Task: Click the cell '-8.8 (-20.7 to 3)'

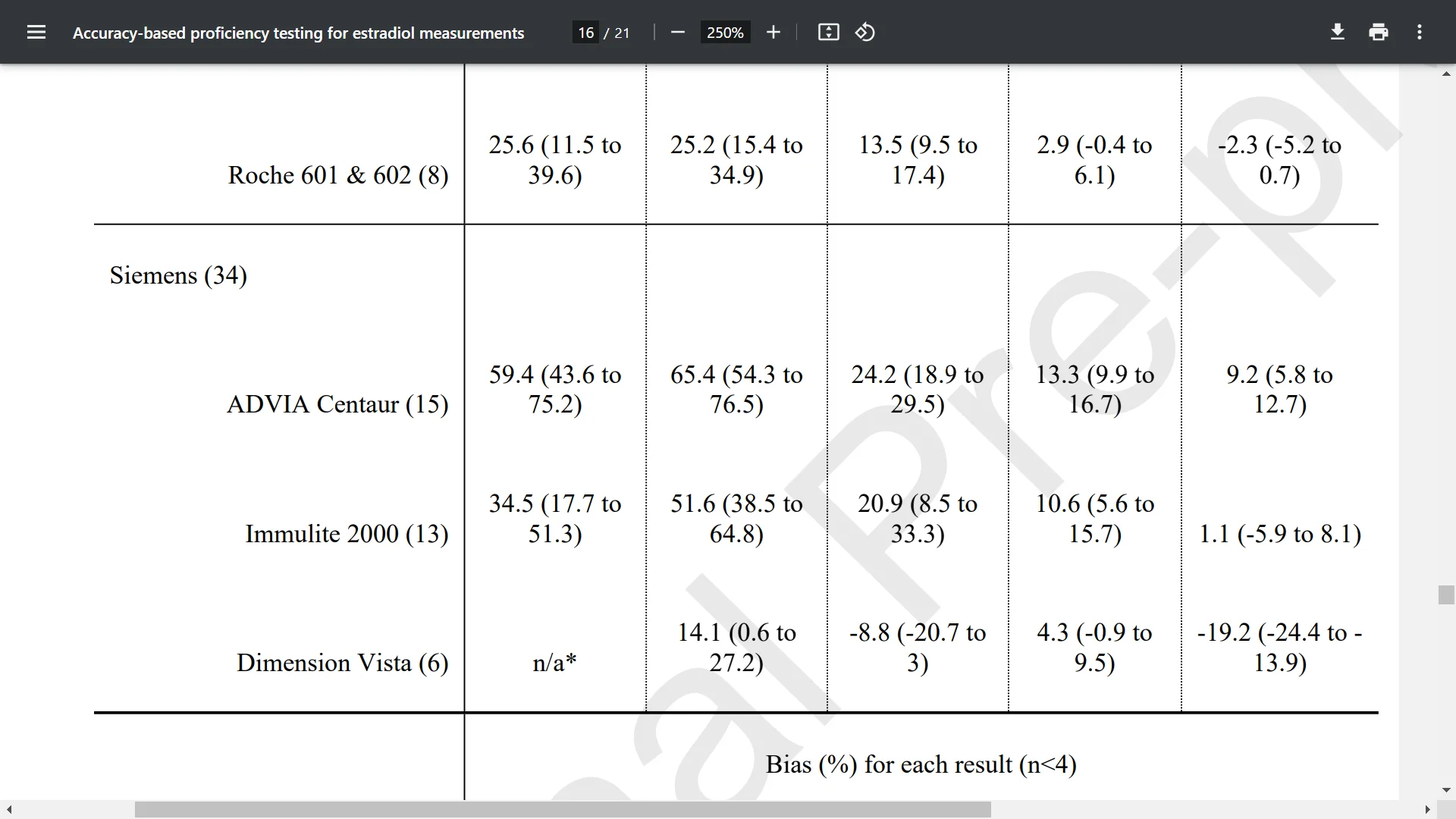Action: click(x=918, y=648)
